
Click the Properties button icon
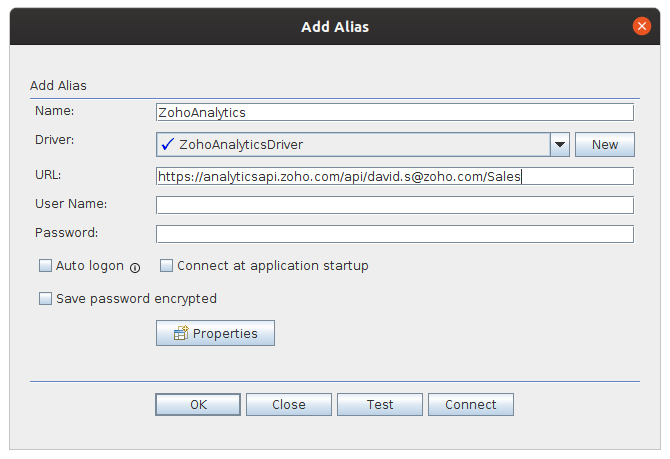pyautogui.click(x=181, y=334)
